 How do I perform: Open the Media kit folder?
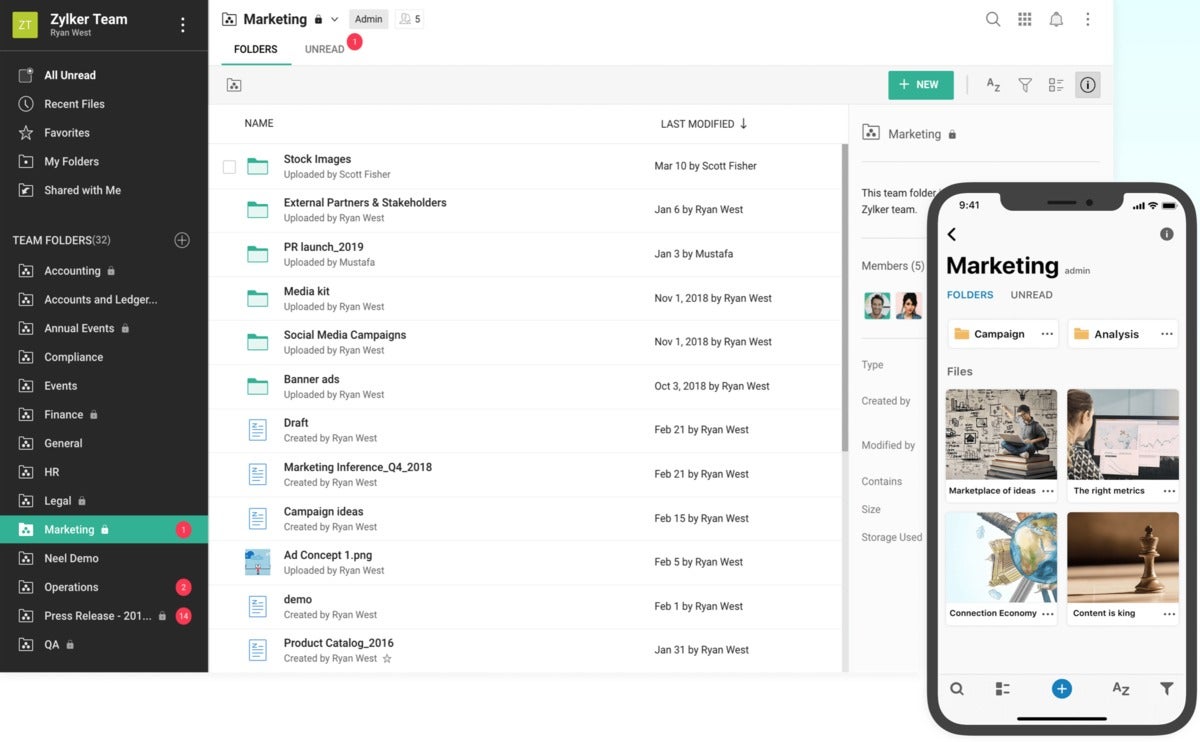(x=306, y=291)
